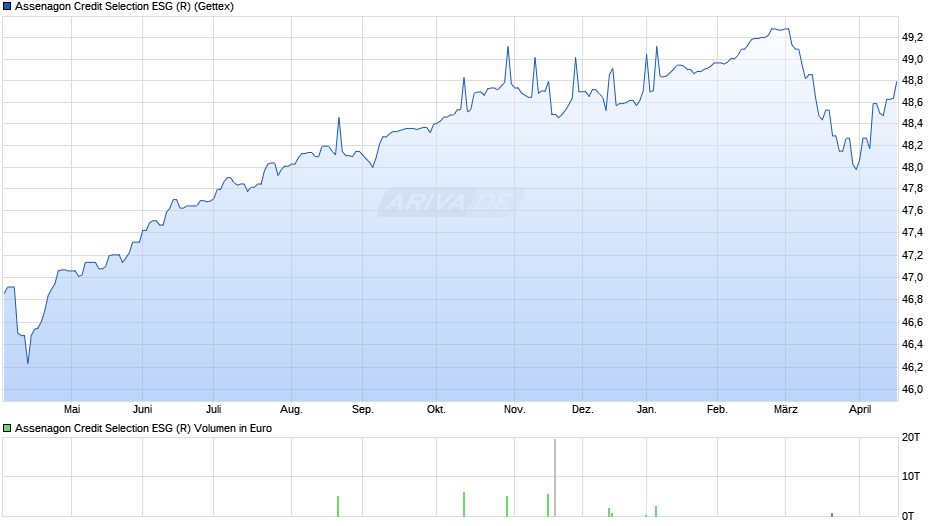The height and width of the screenshot is (526, 940).
Task: Click the 0T volume axis label
Action: point(908,516)
